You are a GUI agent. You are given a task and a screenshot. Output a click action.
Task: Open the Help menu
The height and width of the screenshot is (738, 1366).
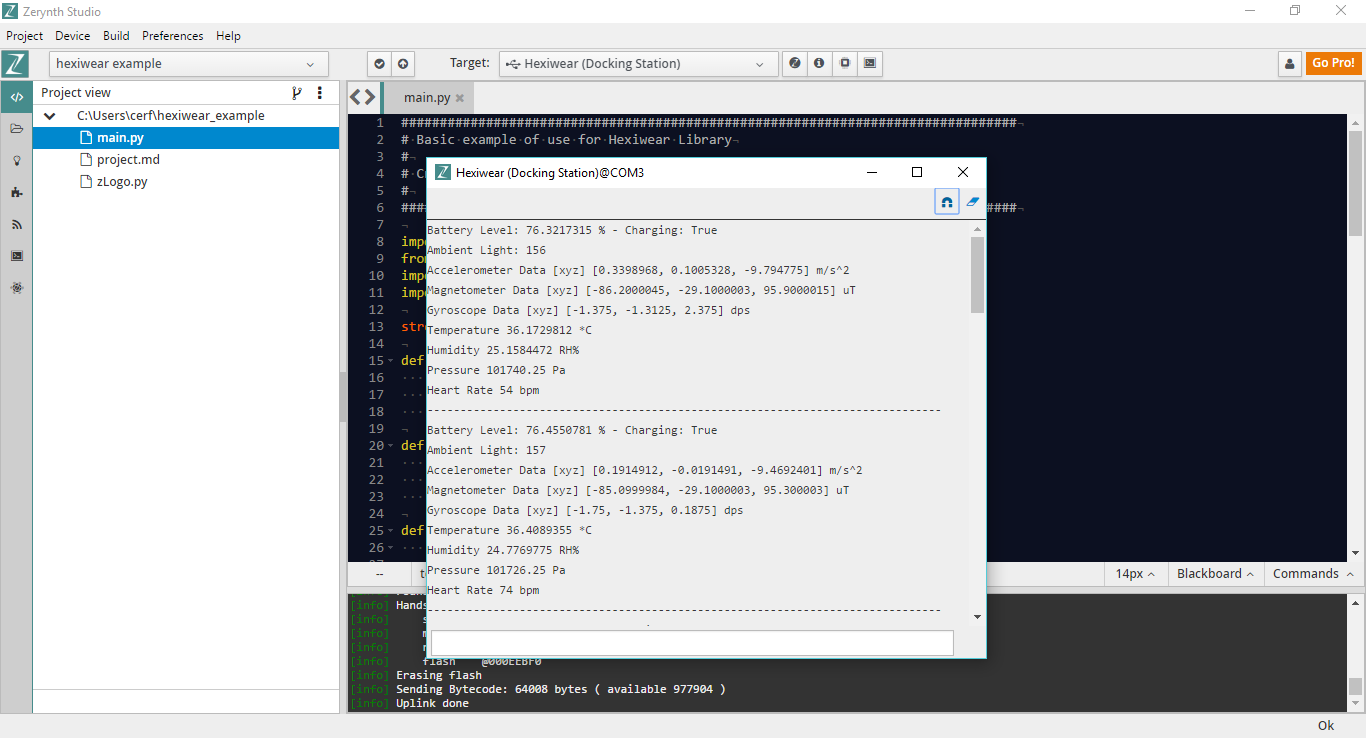(229, 36)
